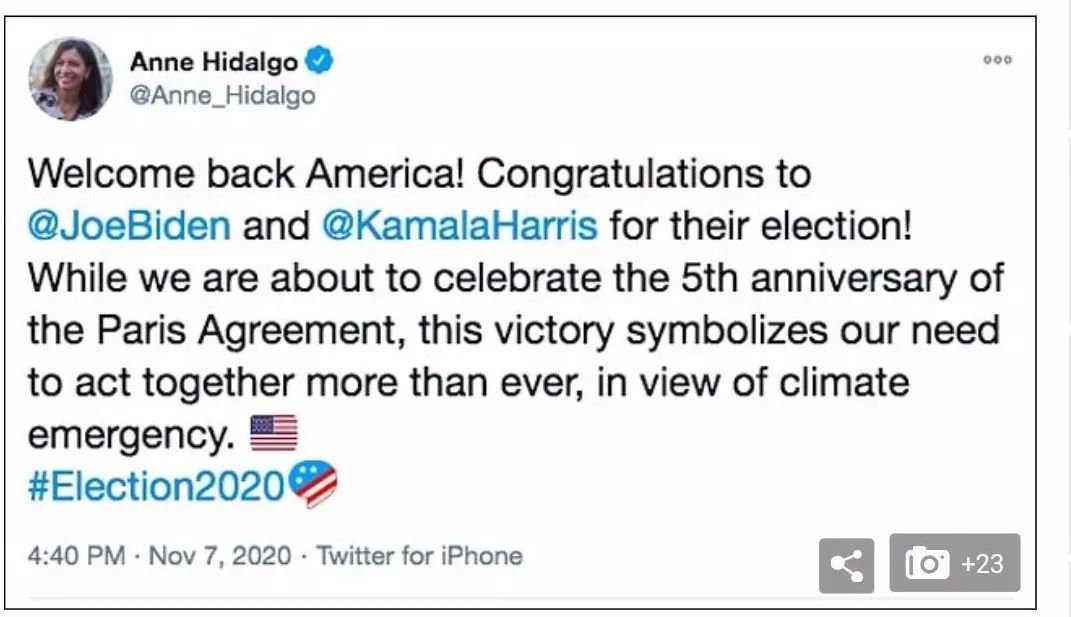Image resolution: width=1071 pixels, height=617 pixels.
Task: Open the @KamalaHarris mention link
Action: click(x=459, y=225)
